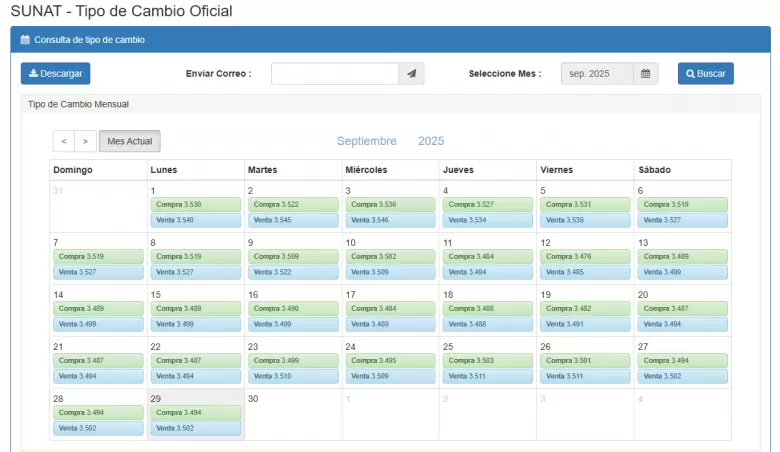Send email with paper plane icon
The width and height of the screenshot is (780, 452).
(411, 74)
